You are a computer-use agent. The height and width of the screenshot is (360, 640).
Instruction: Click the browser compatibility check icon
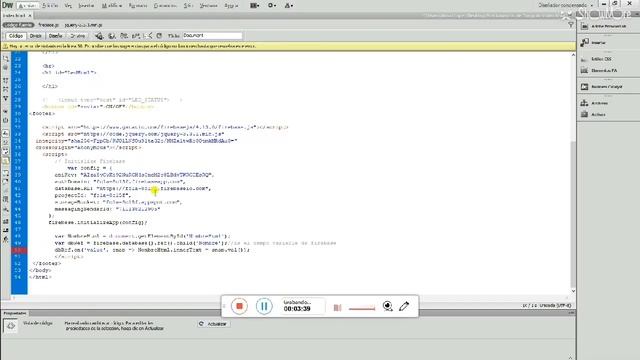point(149,36)
